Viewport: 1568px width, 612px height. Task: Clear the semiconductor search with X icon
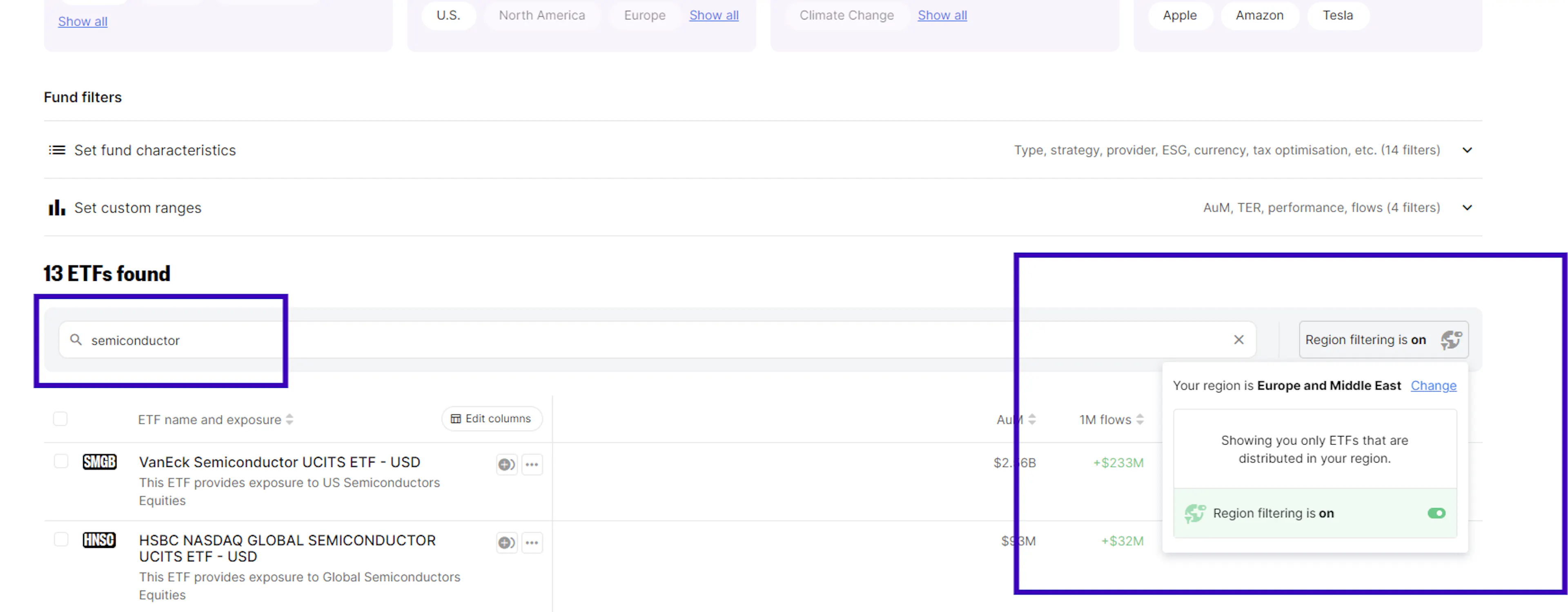1239,339
